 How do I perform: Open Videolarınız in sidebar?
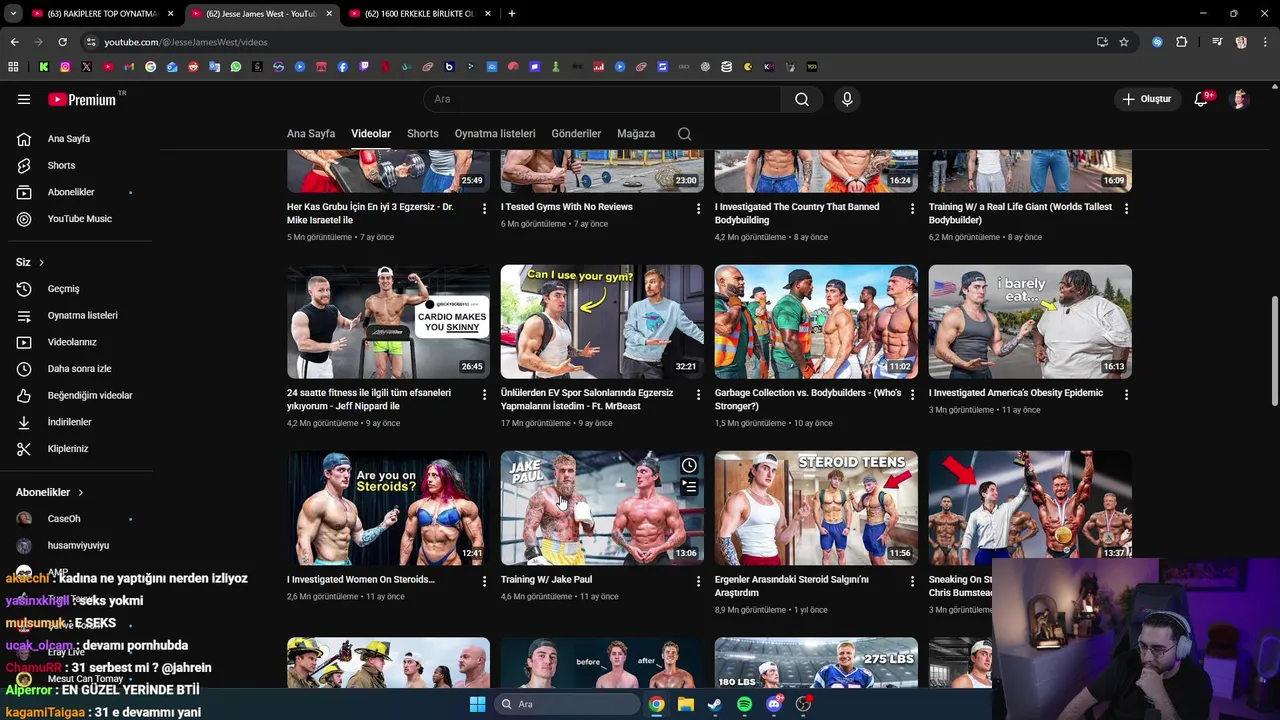80,342
